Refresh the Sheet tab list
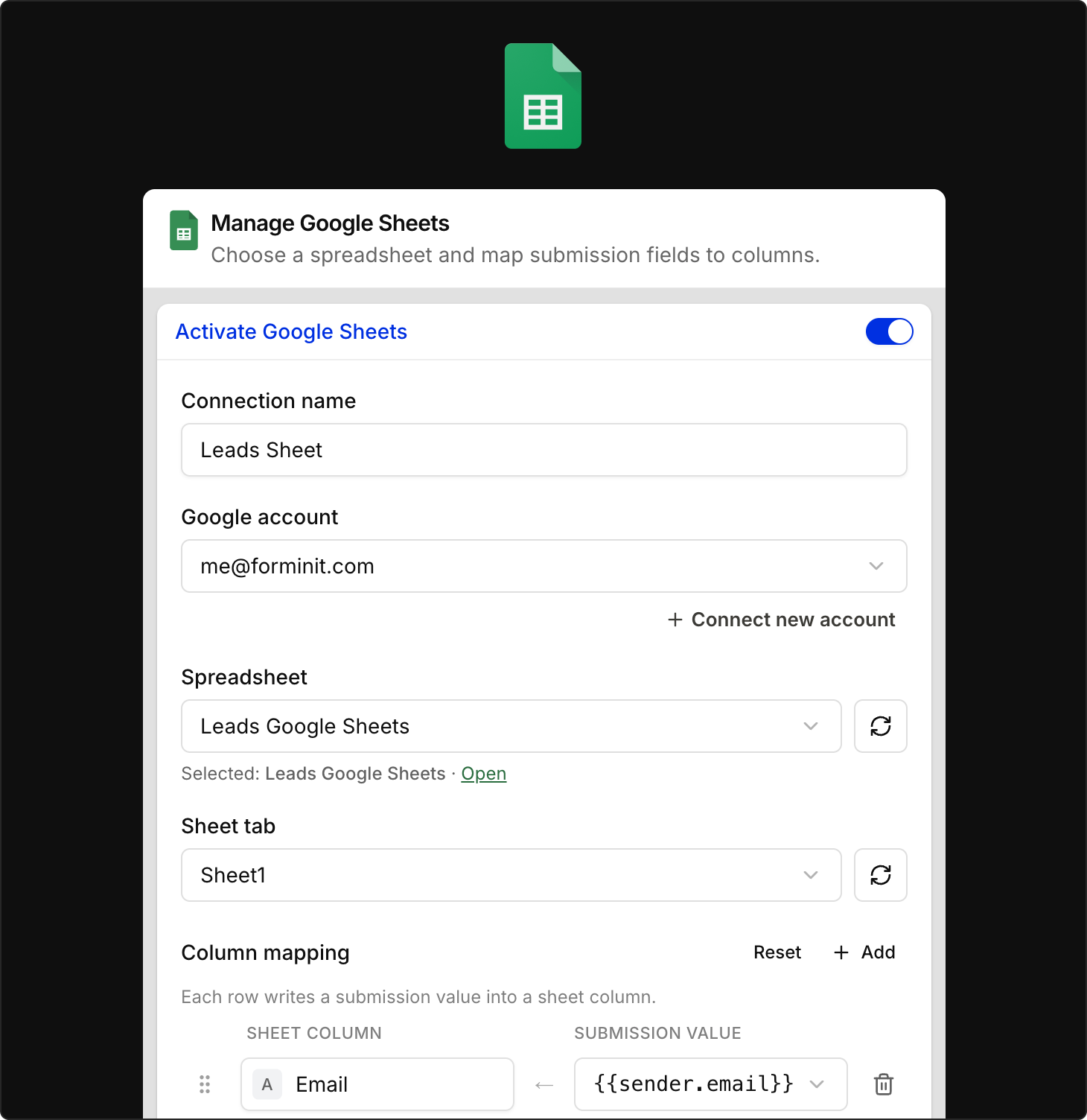Image resolution: width=1087 pixels, height=1120 pixels. [881, 875]
